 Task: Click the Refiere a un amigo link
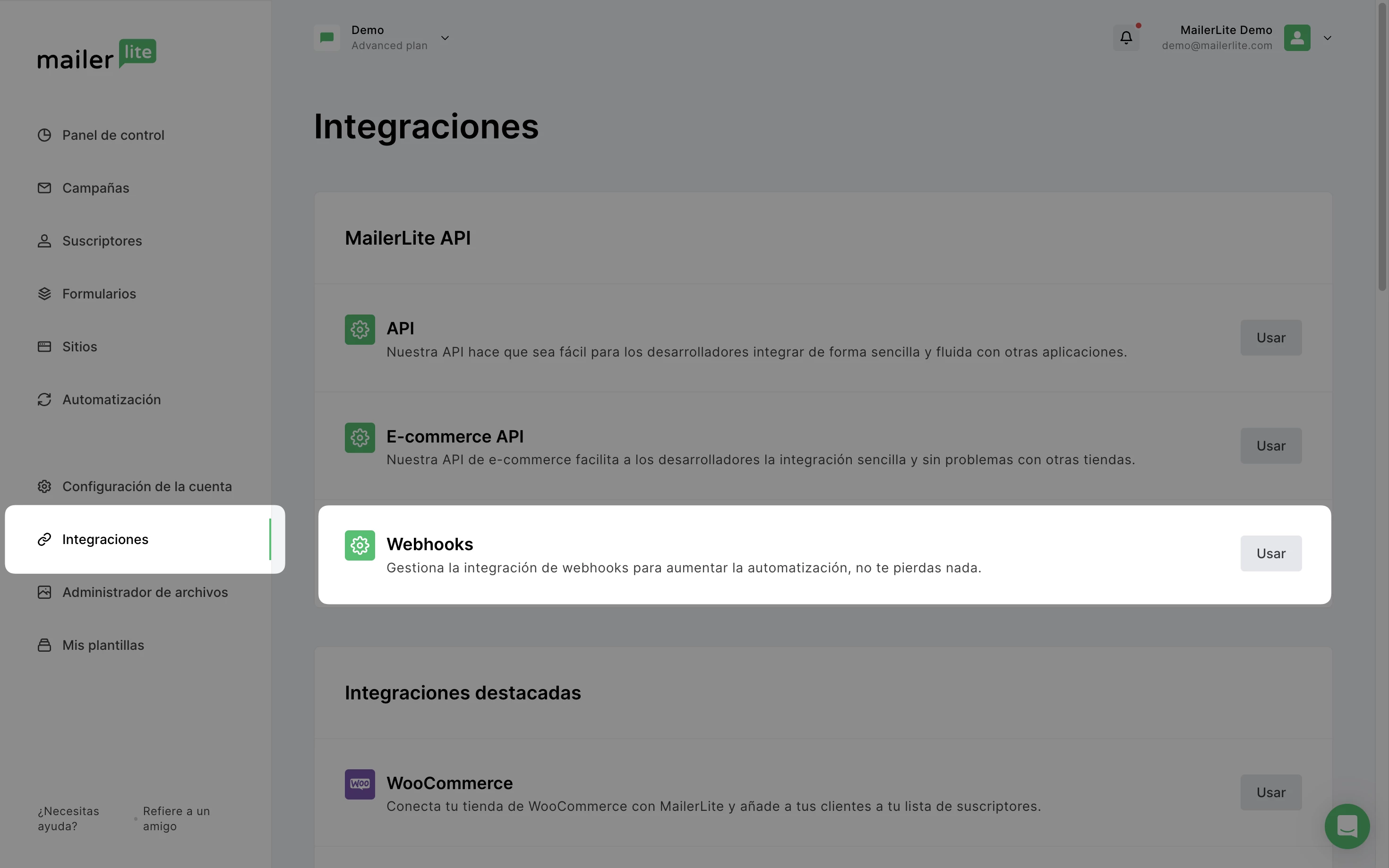176,818
